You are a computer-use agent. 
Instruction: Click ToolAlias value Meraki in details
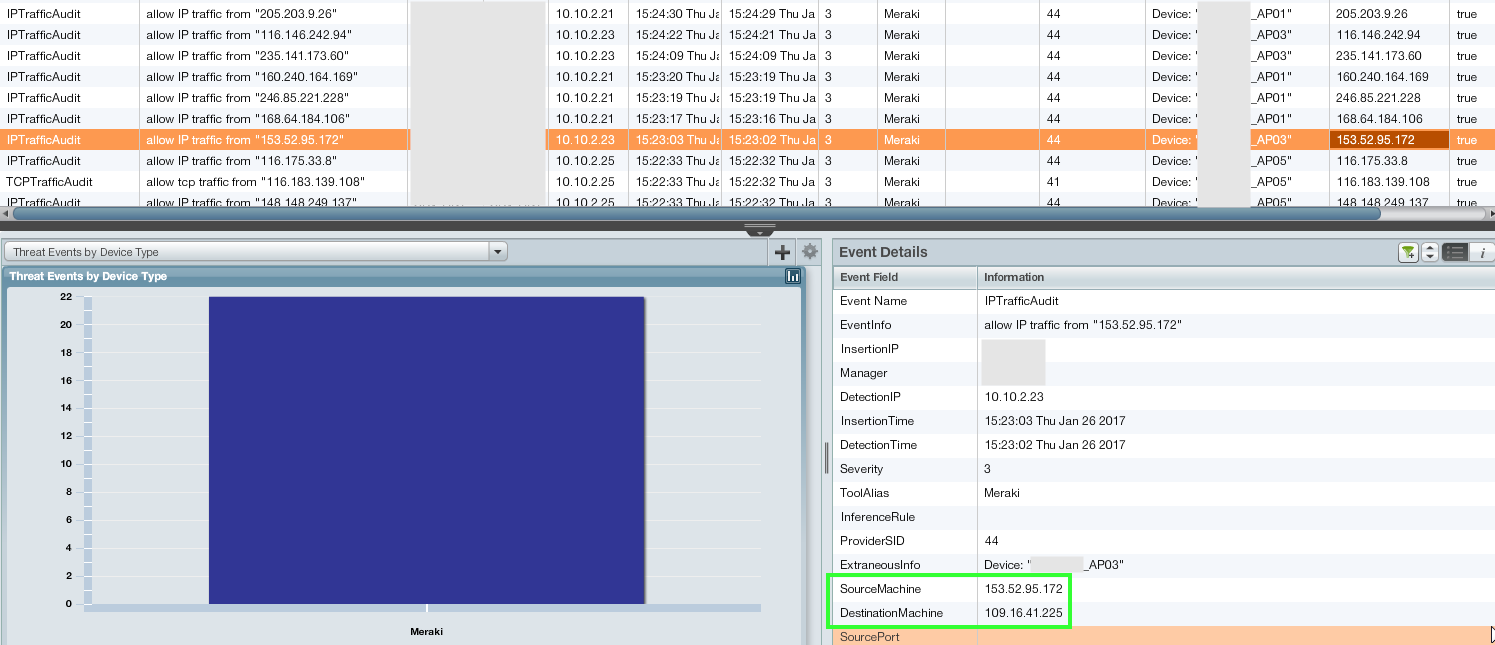pos(1001,493)
